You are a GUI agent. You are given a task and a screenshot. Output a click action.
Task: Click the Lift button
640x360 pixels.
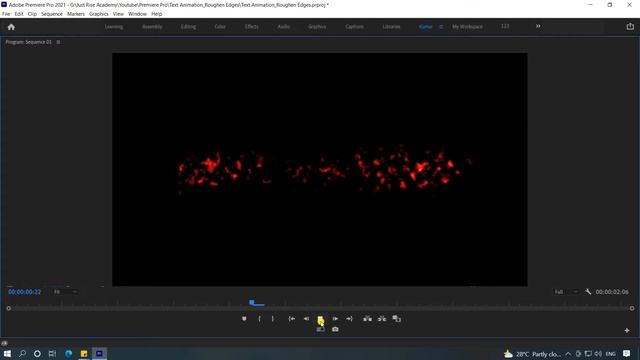367,319
